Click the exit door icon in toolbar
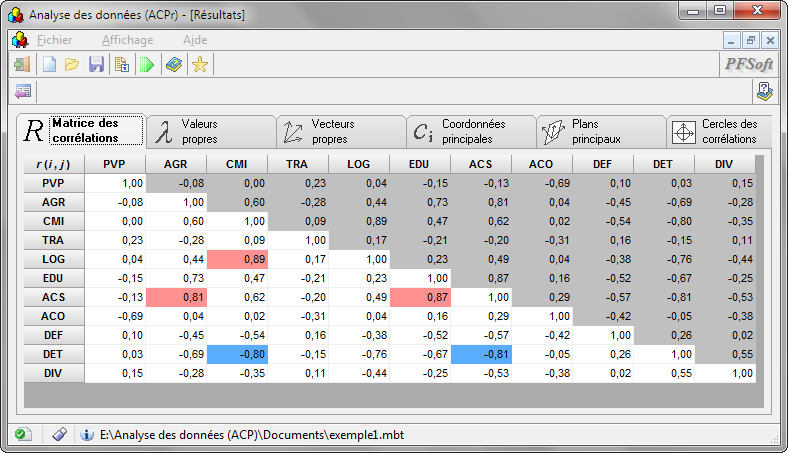The height and width of the screenshot is (453, 788). [x=21, y=65]
